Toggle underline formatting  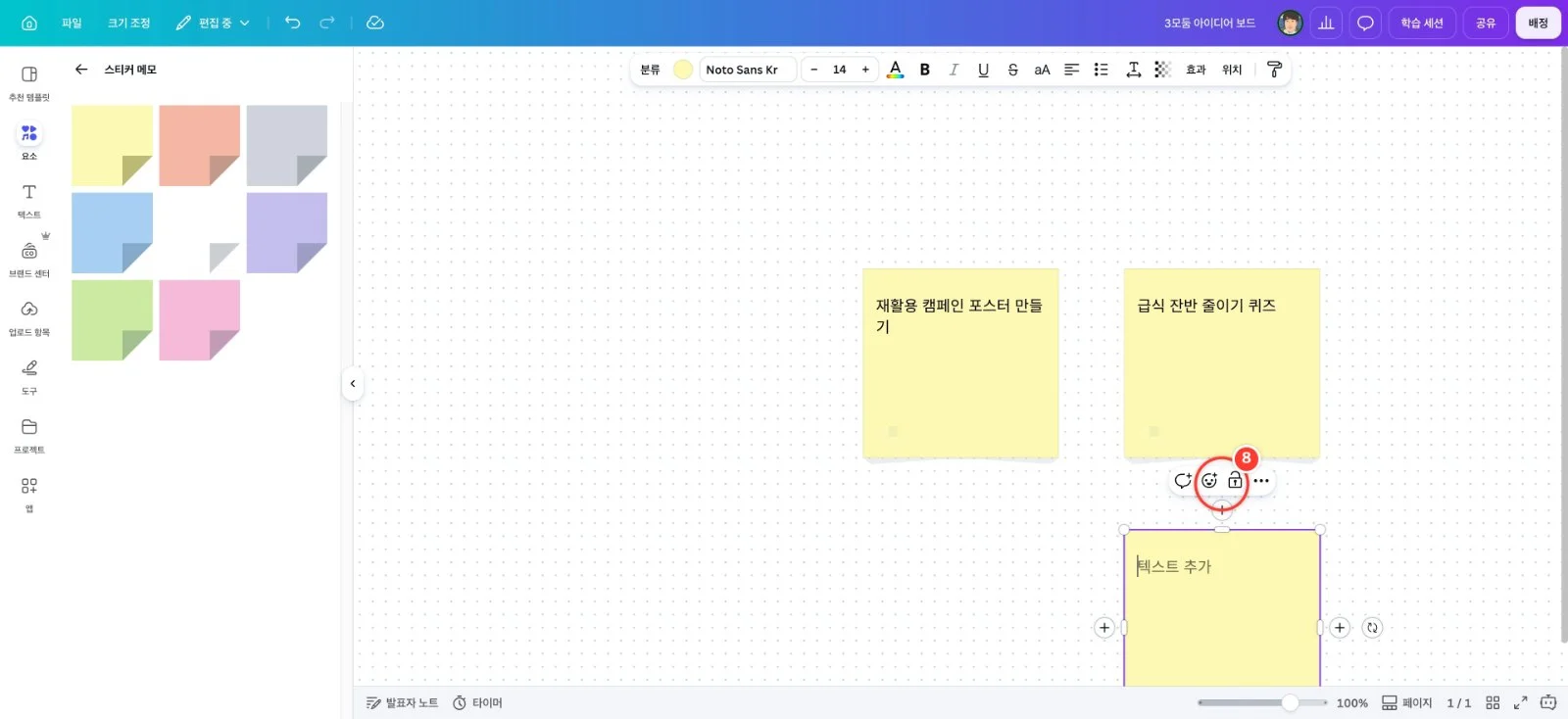(983, 70)
